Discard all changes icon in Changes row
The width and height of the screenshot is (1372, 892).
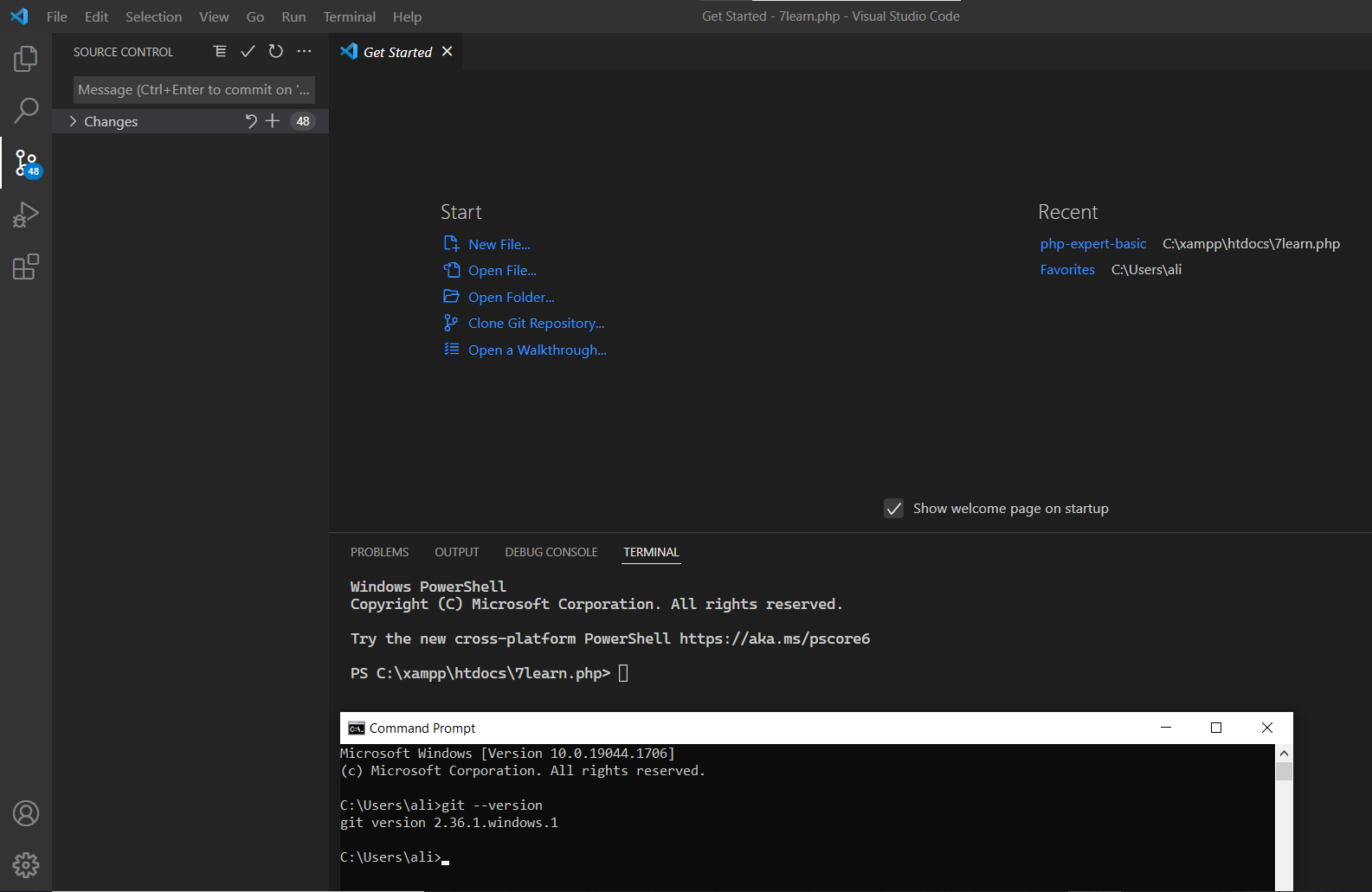pyautogui.click(x=251, y=121)
